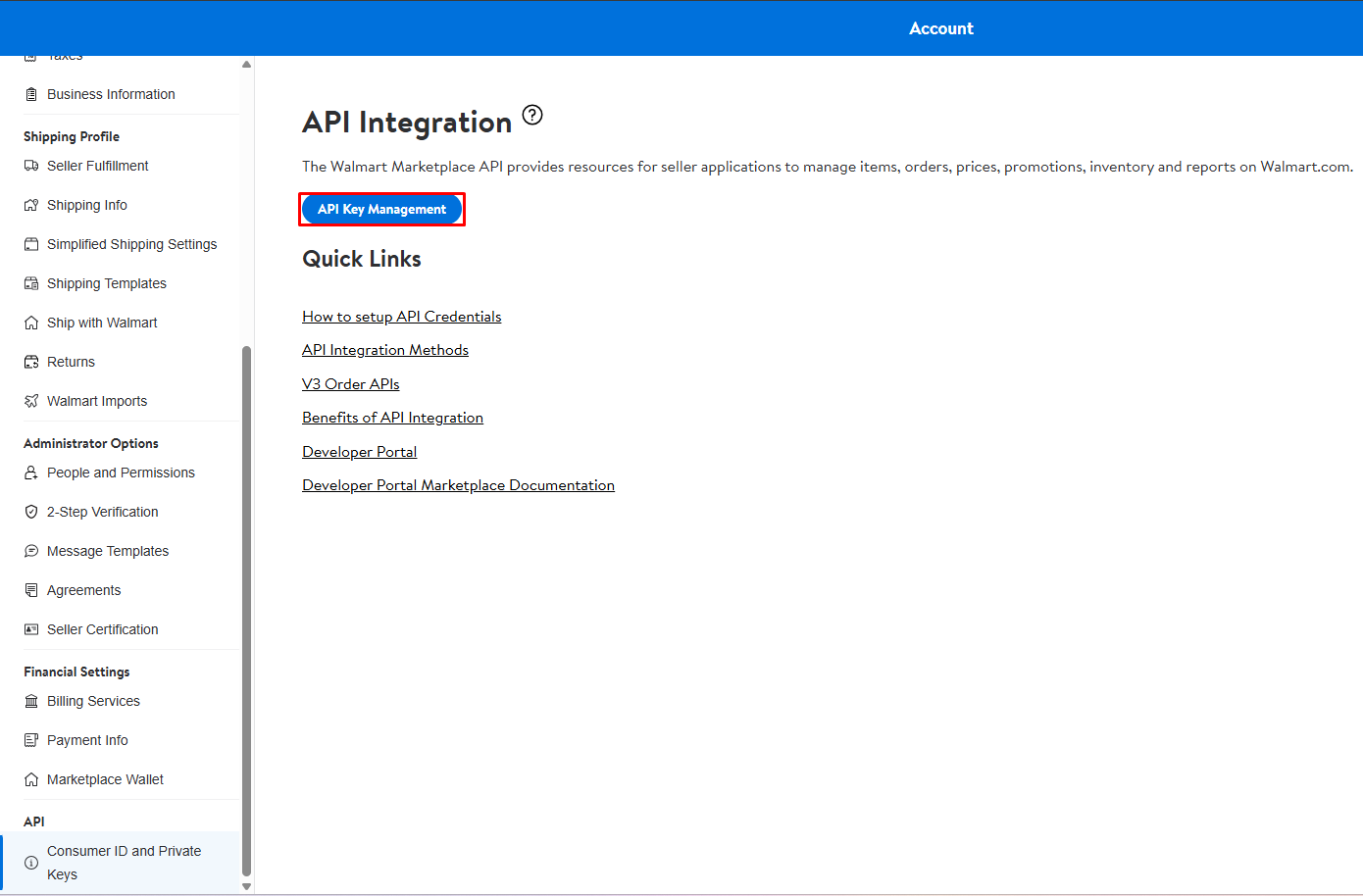Click sidebar scrollbar up arrow
The height and width of the screenshot is (896, 1363).
247,65
